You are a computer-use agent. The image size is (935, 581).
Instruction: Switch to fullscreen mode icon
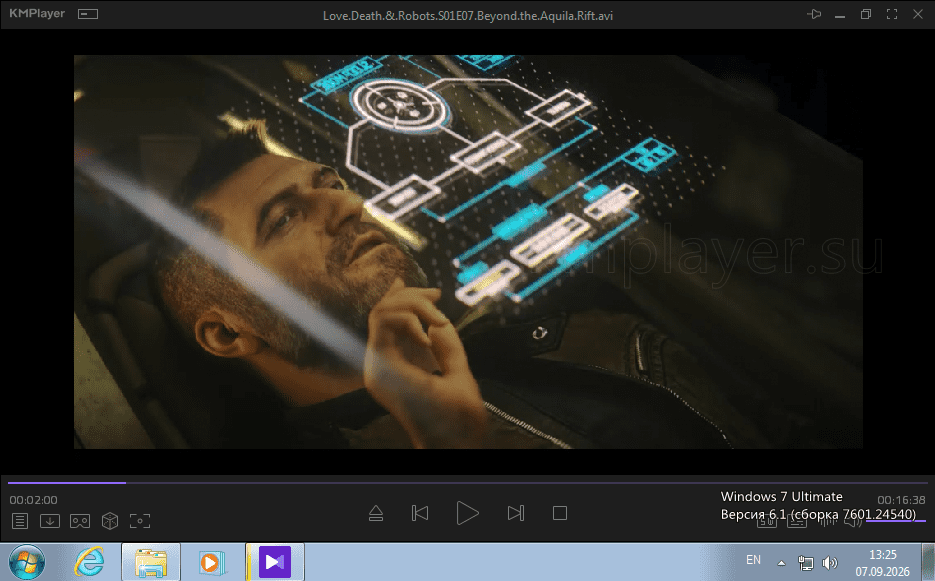892,14
